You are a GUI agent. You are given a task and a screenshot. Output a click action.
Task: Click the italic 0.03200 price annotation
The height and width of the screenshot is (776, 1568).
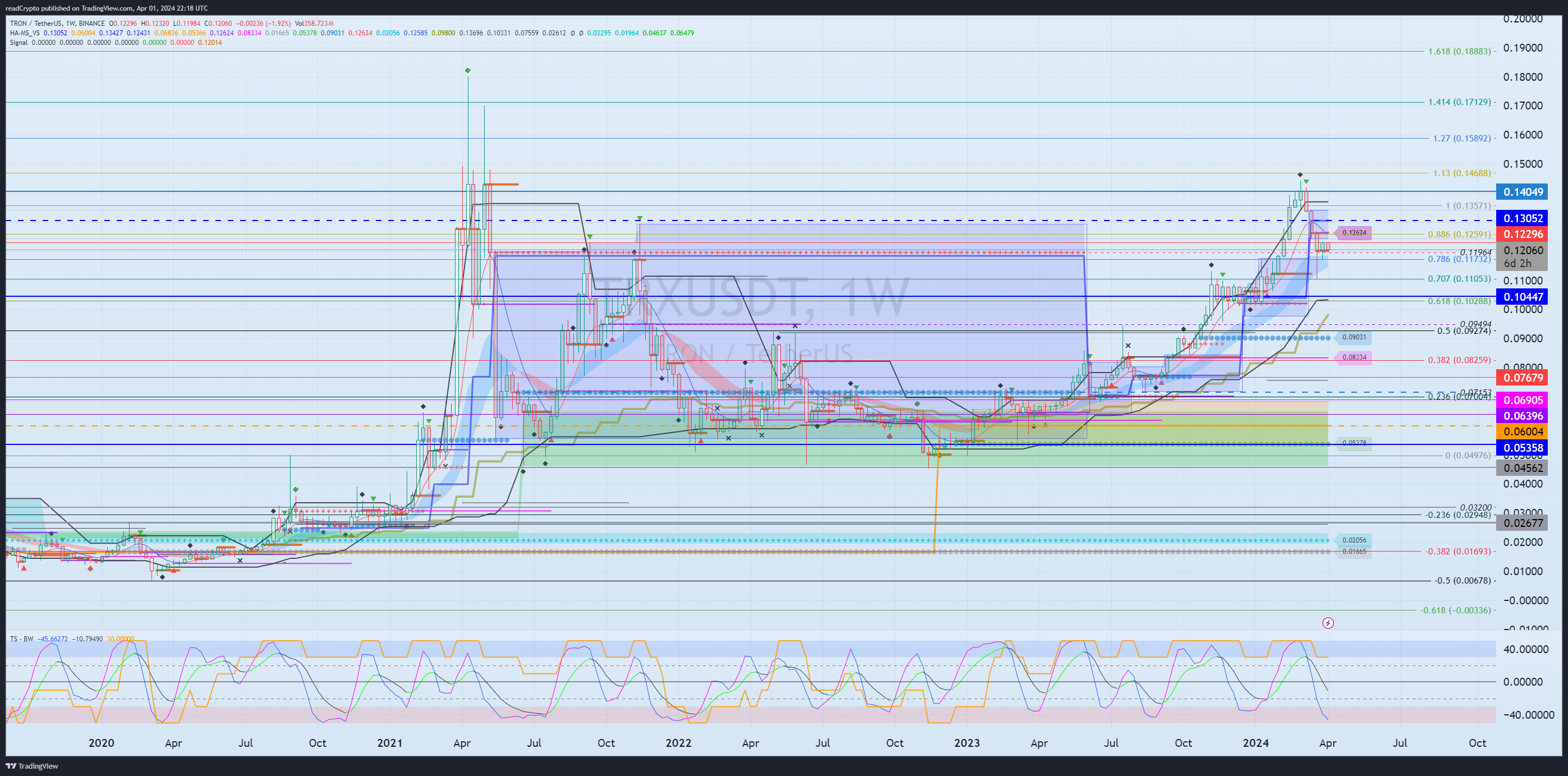(x=1475, y=507)
